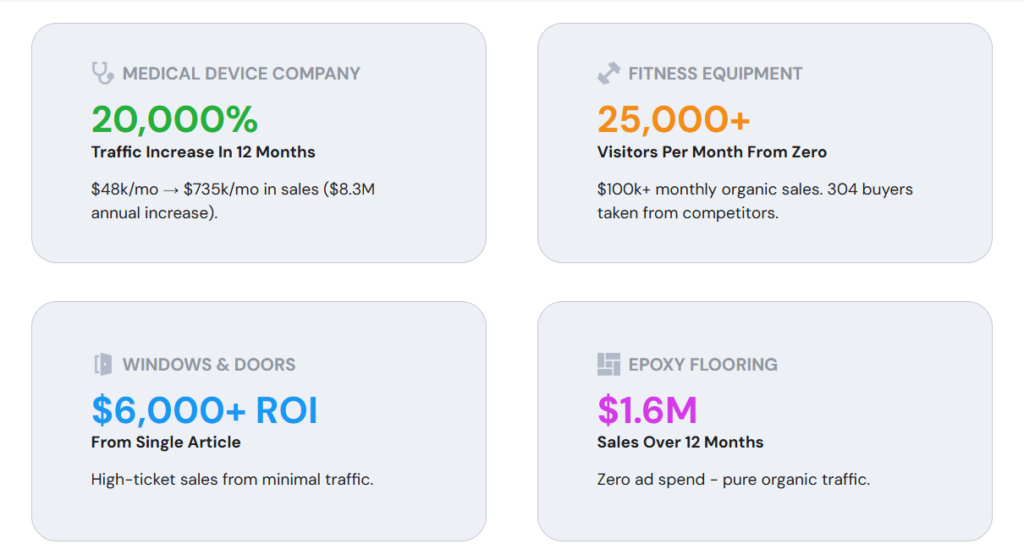1024x555 pixels.
Task: Click the From Single Article subtitle
Action: click(166, 442)
